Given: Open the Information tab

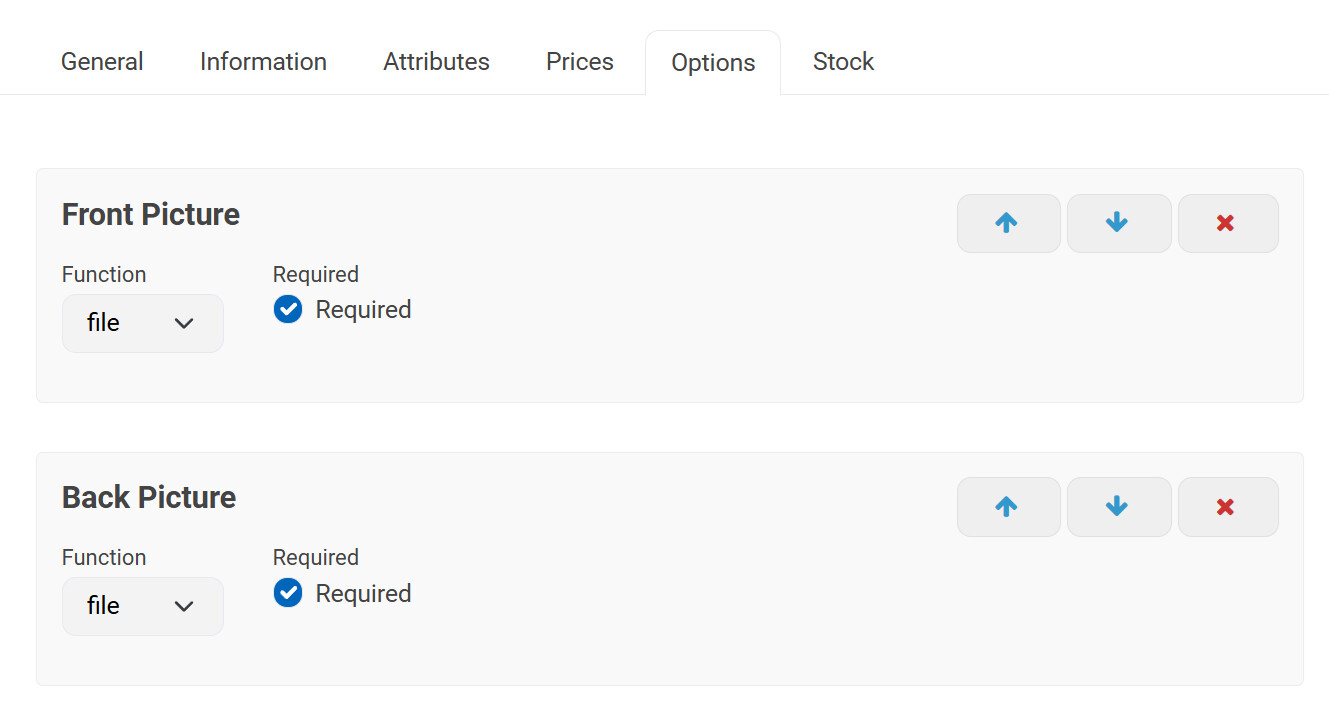Looking at the screenshot, I should pos(263,62).
